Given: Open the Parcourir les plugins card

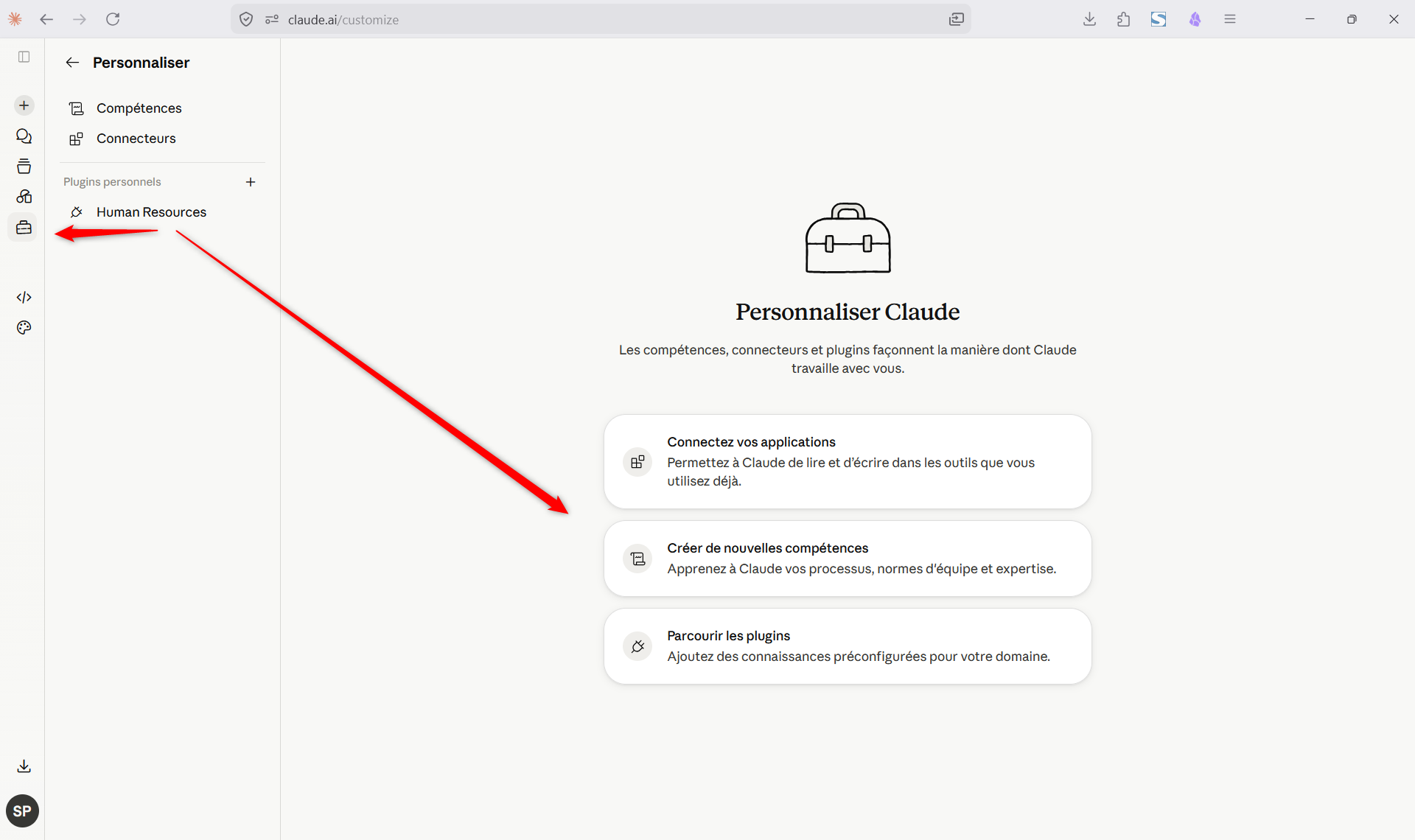Looking at the screenshot, I should pos(848,646).
